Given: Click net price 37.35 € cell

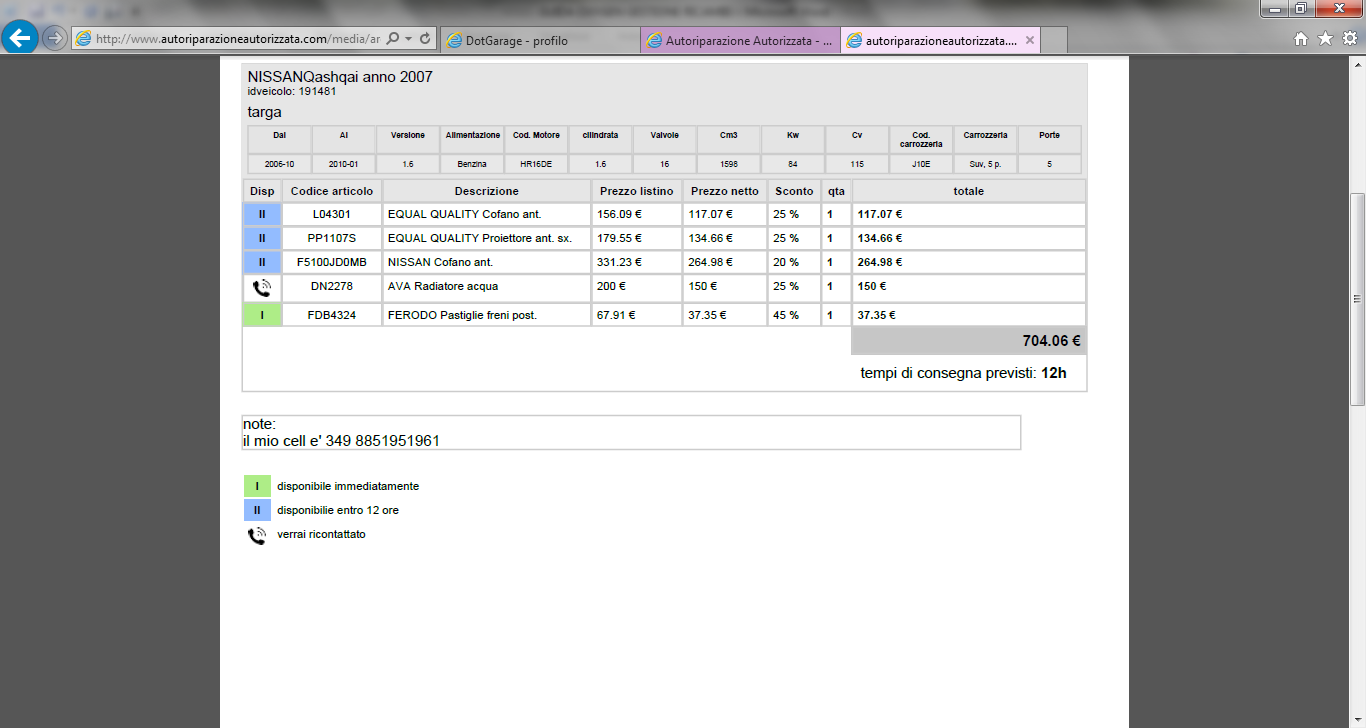Looking at the screenshot, I should (725, 315).
